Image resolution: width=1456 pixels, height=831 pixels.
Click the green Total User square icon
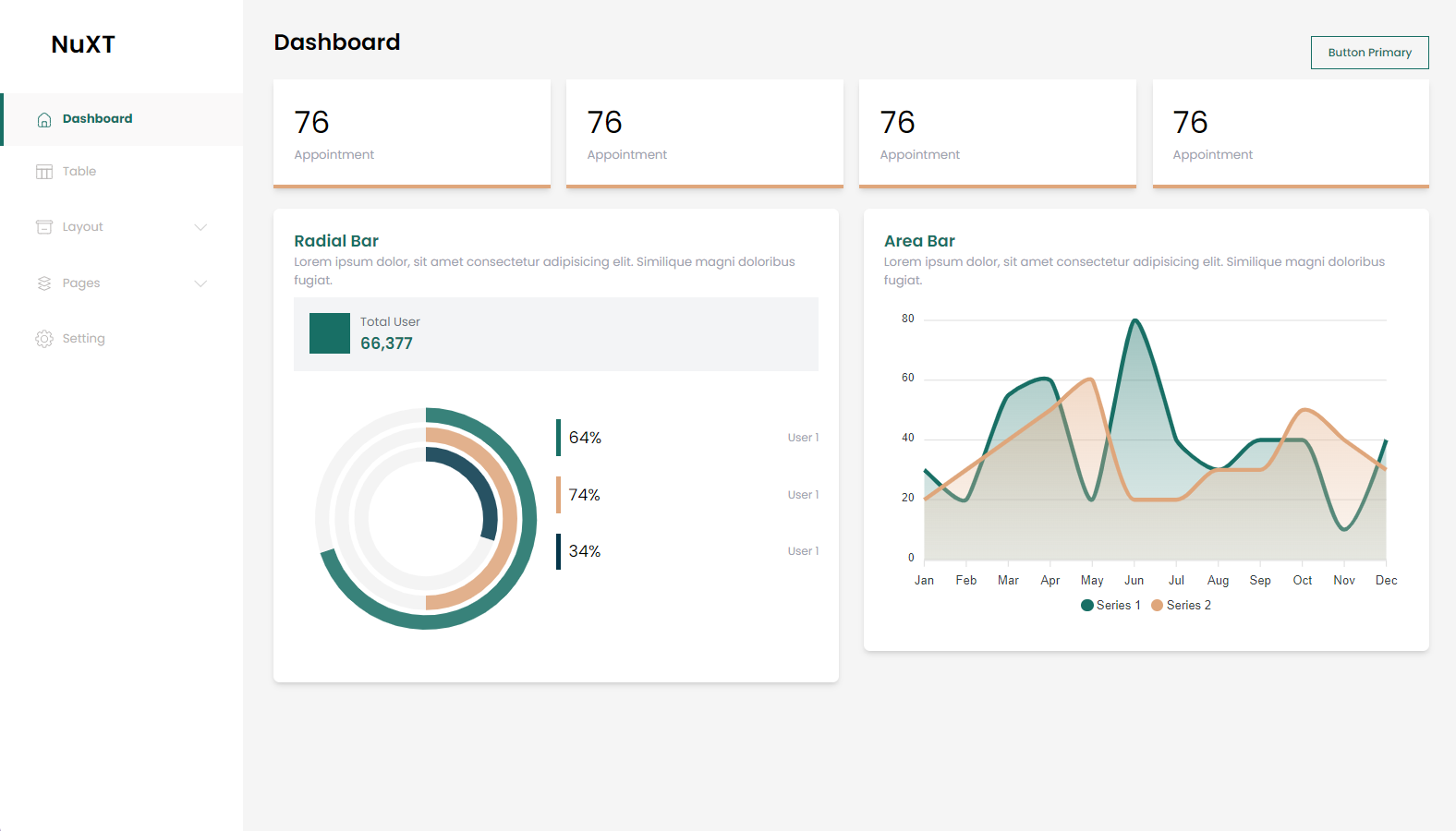pos(330,333)
